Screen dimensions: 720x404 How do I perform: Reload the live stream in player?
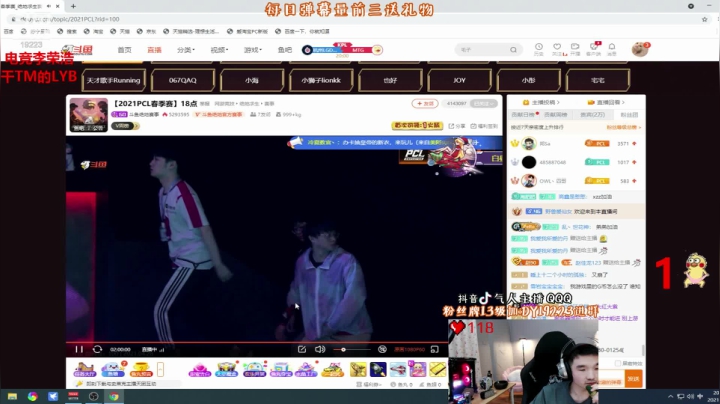(x=97, y=349)
